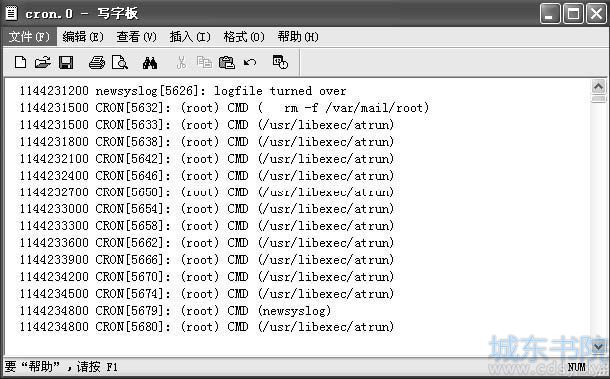Open the 编辑(E) menu
The image size is (610, 379).
pos(83,37)
